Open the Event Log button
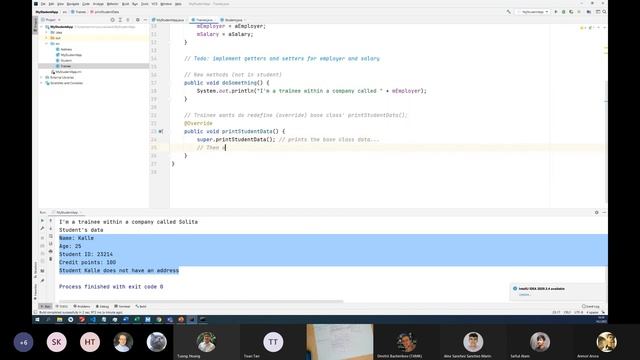 (x=591, y=306)
